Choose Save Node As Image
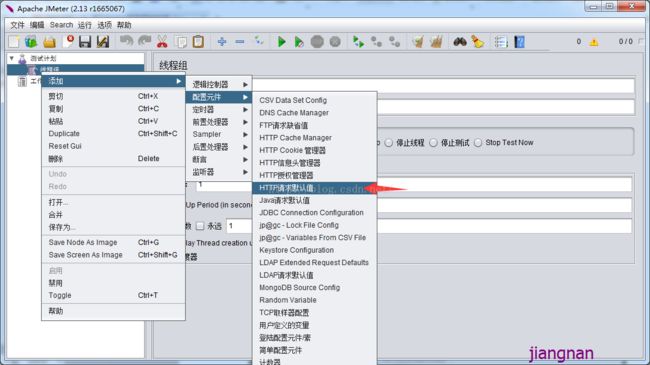 [x=113, y=242]
